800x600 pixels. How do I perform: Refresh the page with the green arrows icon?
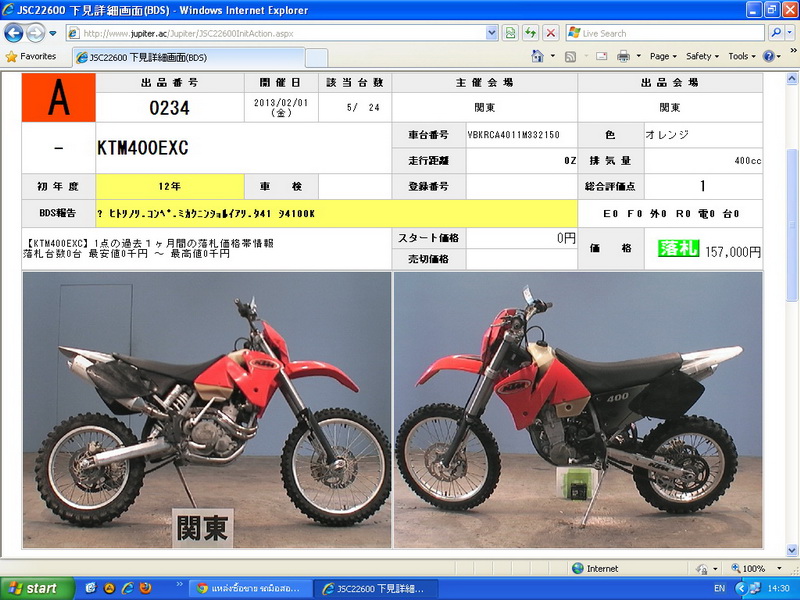coord(531,34)
